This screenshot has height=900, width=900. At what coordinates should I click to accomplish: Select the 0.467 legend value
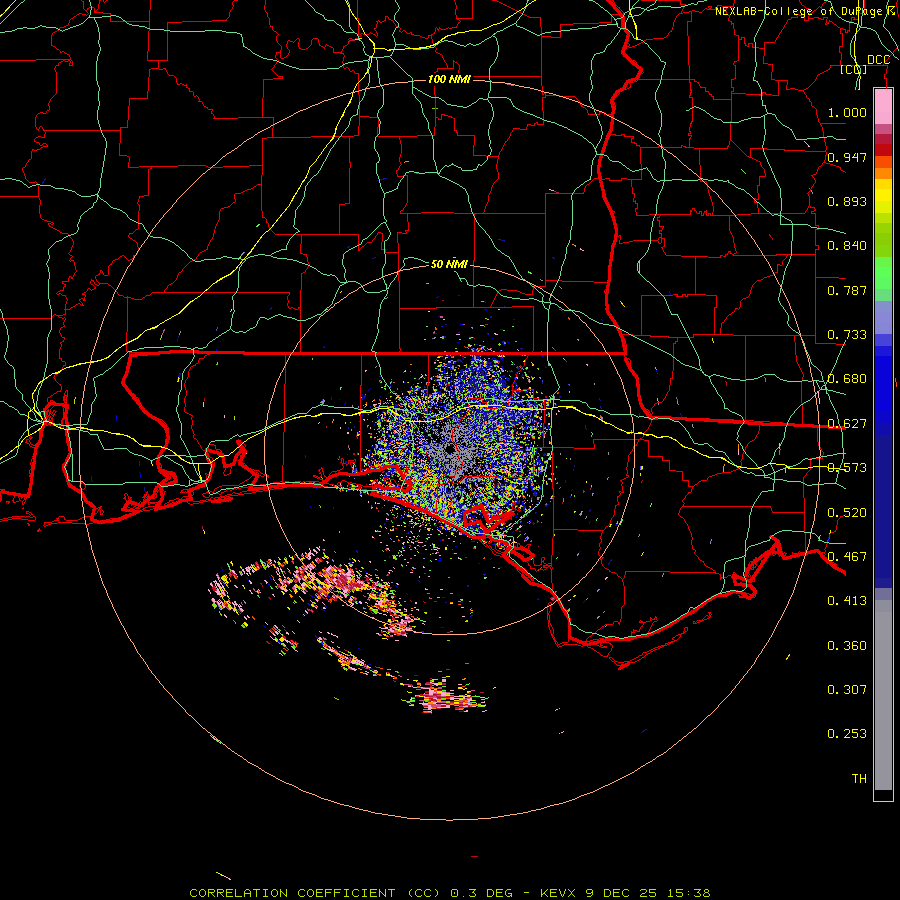pos(847,557)
